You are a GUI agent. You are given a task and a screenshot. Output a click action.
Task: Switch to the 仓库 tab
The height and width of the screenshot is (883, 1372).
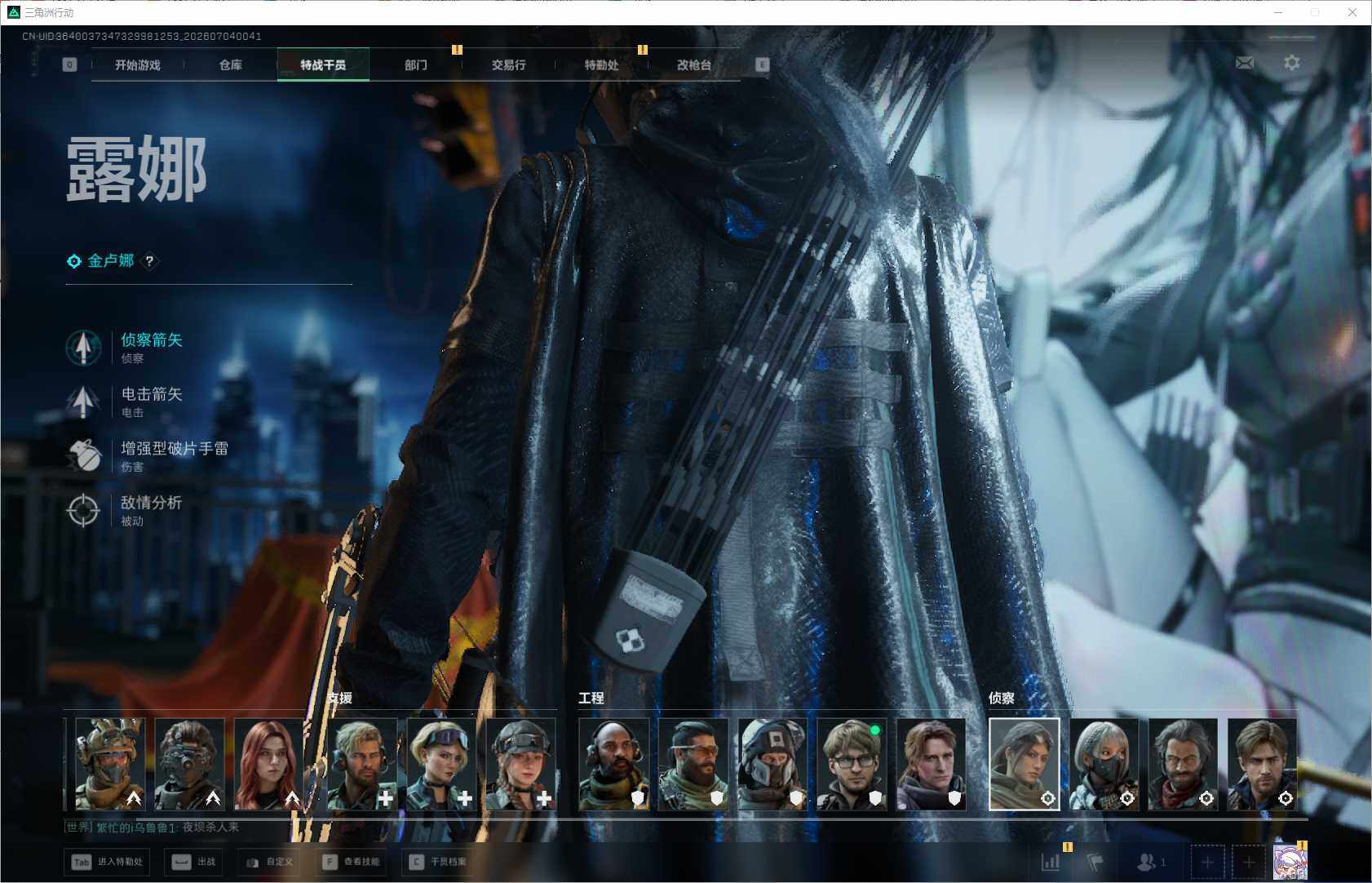[x=231, y=64]
